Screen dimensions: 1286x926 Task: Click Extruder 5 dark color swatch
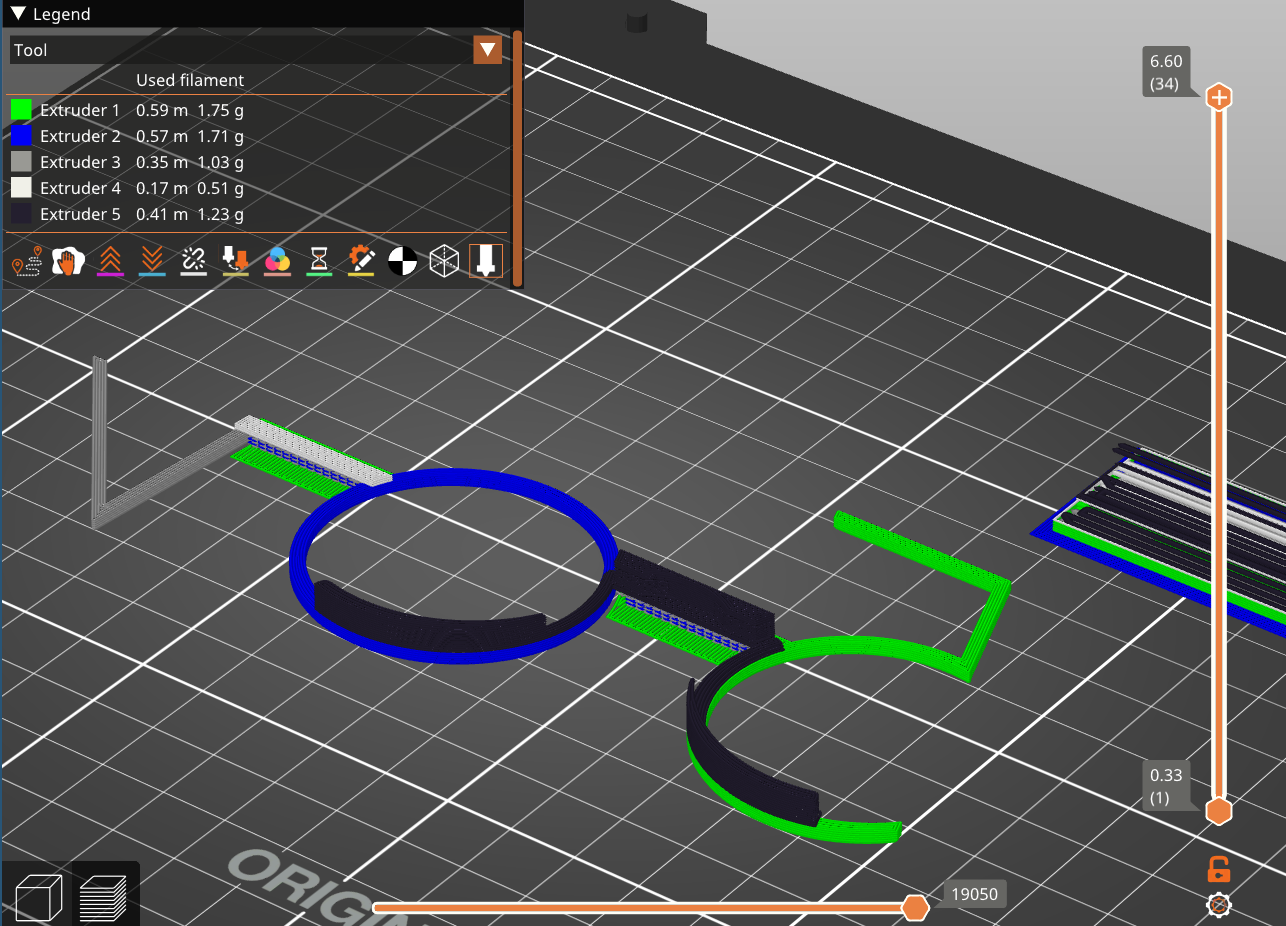click(21, 214)
